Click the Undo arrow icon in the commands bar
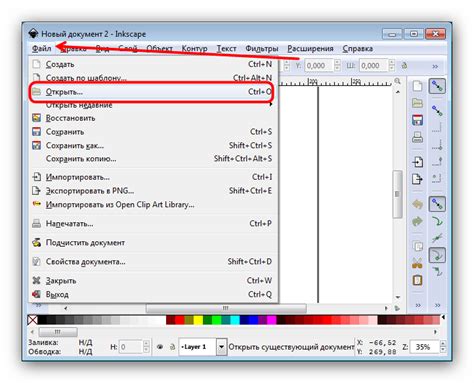 point(417,204)
